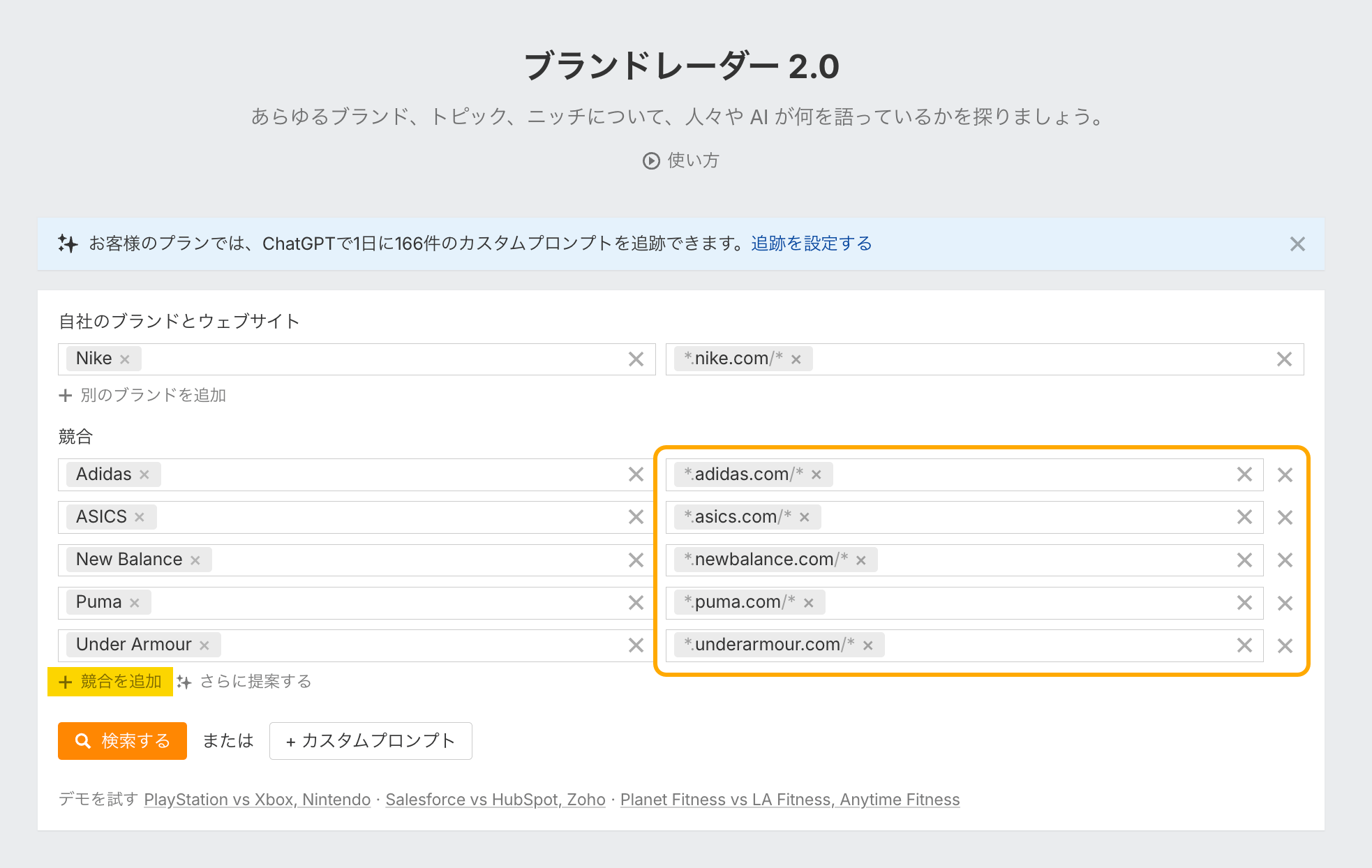
Task: Click 競合を追加 to add competitor
Action: tap(110, 682)
